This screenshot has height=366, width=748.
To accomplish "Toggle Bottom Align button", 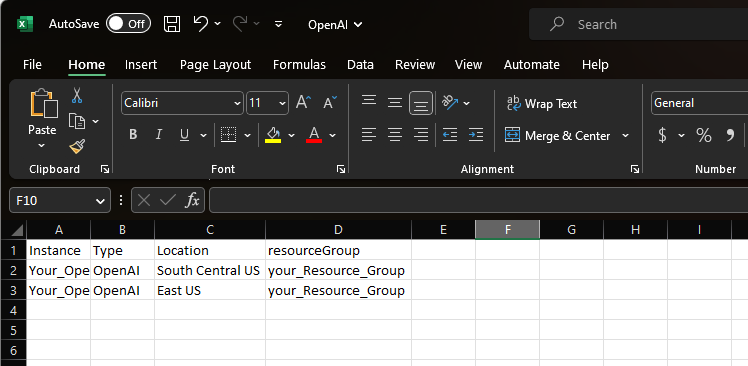I will pyautogui.click(x=421, y=103).
